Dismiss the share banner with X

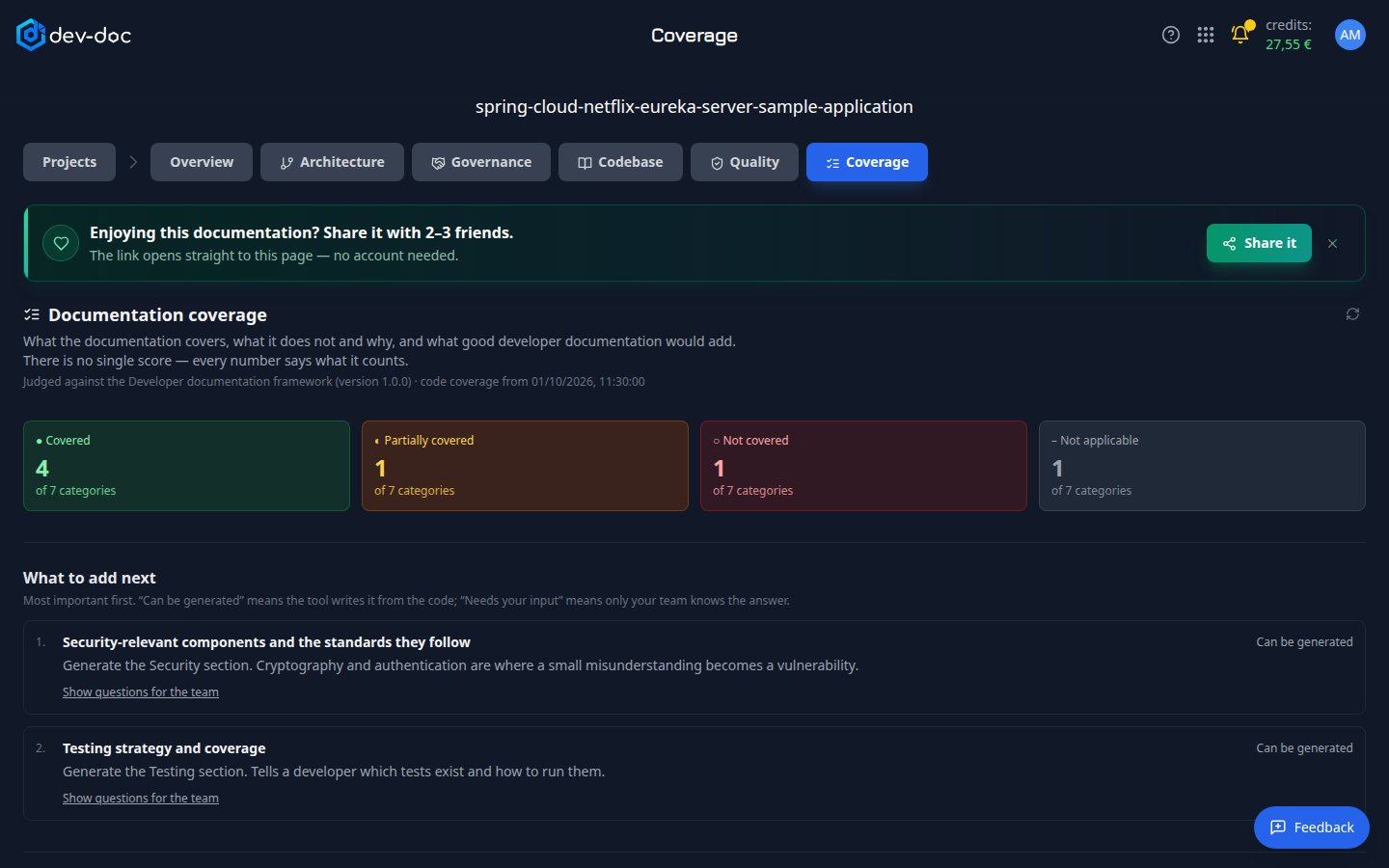1332,243
